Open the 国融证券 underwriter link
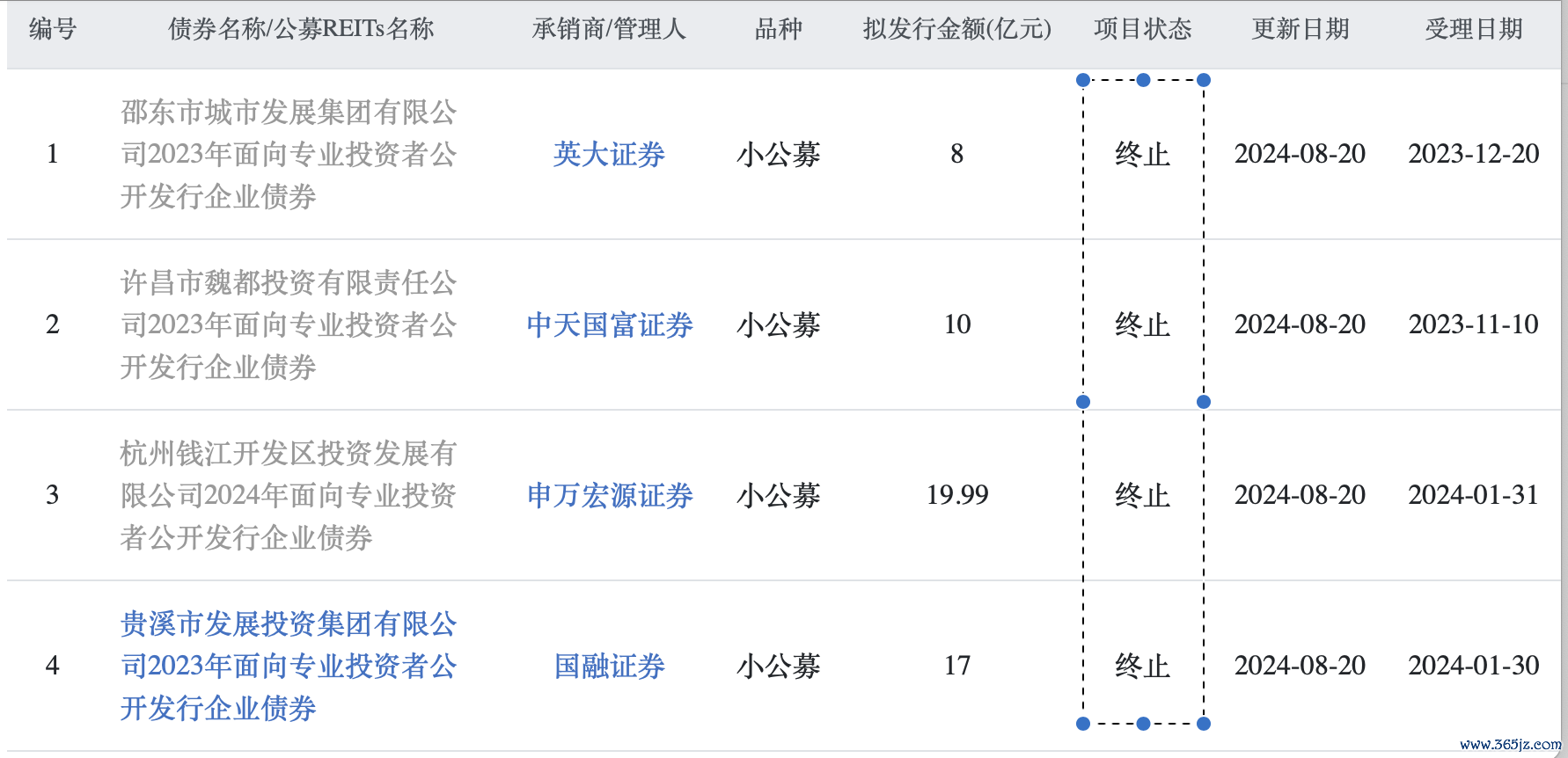The height and width of the screenshot is (758, 1568). coord(609,667)
